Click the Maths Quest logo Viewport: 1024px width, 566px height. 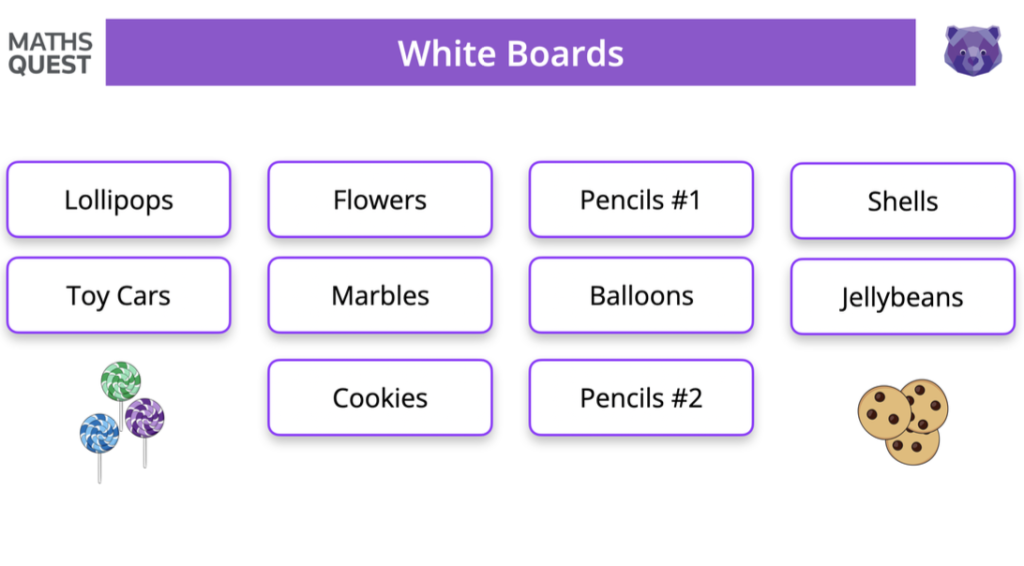pos(50,54)
